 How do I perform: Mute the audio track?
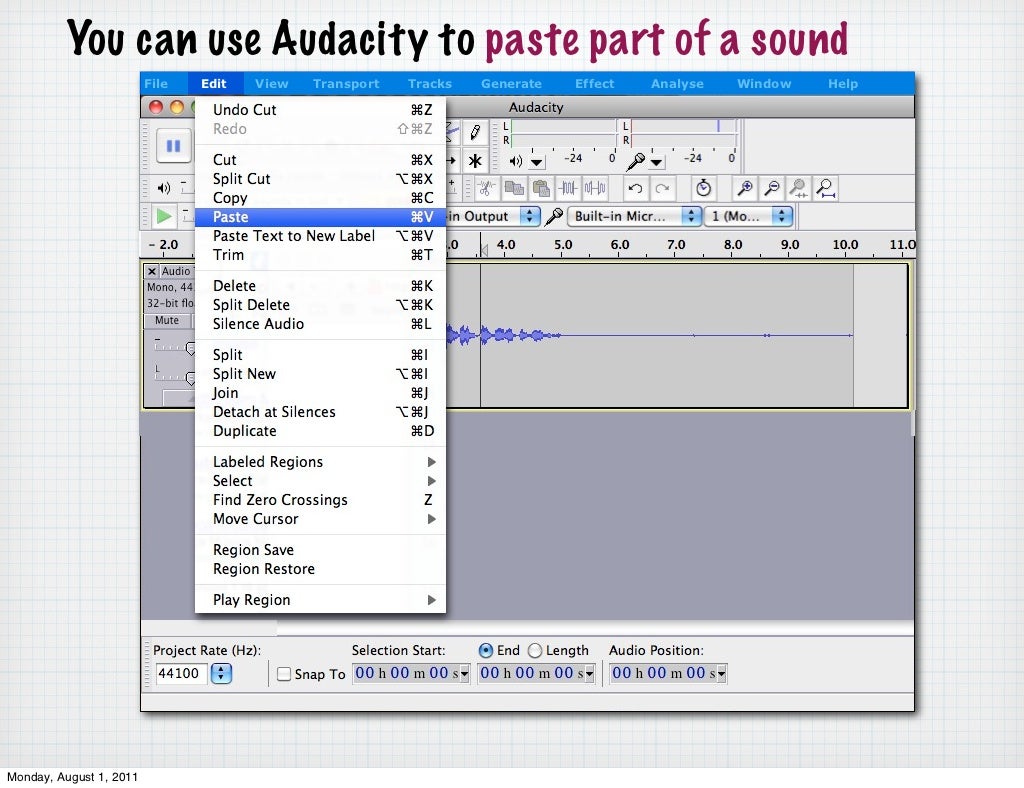167,321
